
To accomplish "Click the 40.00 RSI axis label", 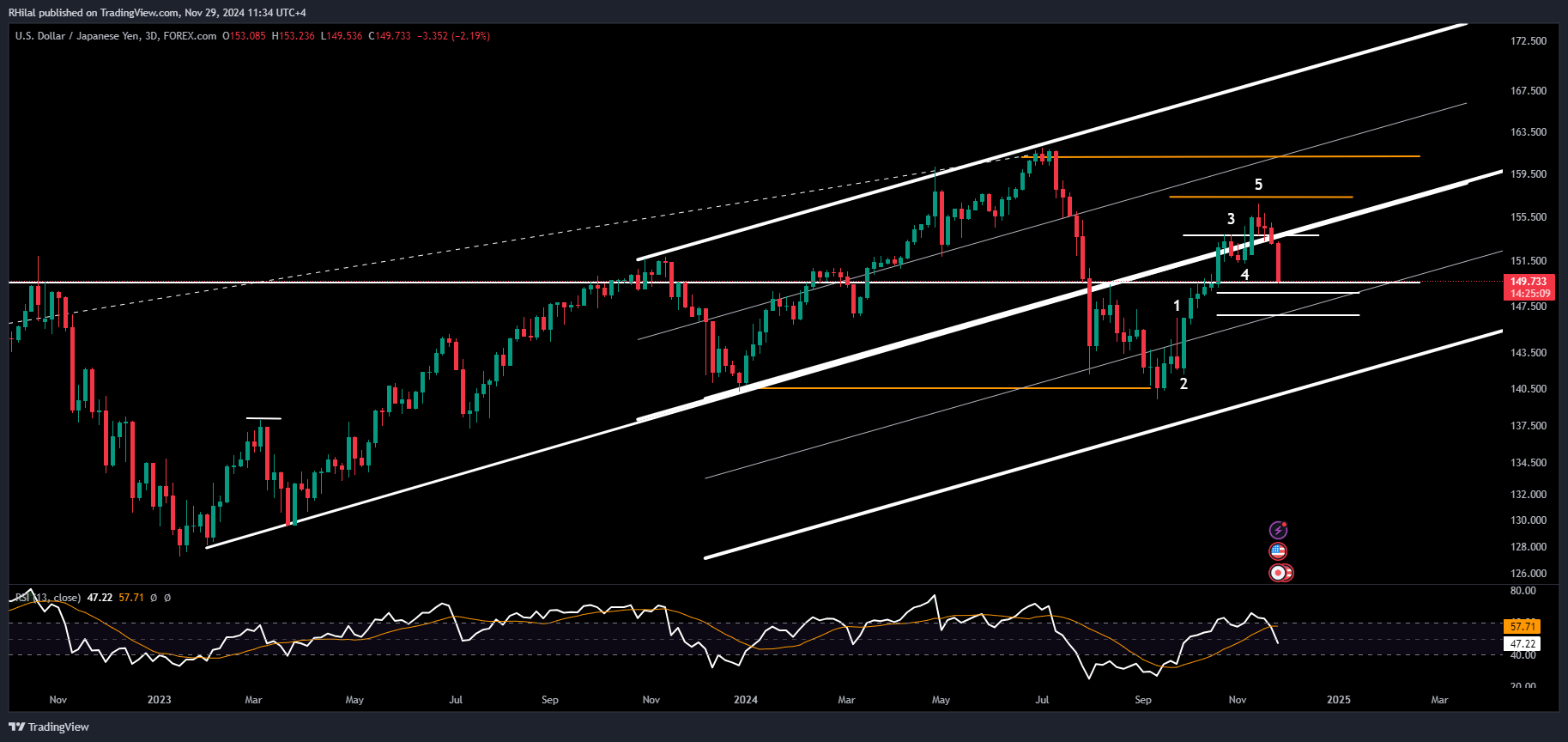I will coord(1523,655).
